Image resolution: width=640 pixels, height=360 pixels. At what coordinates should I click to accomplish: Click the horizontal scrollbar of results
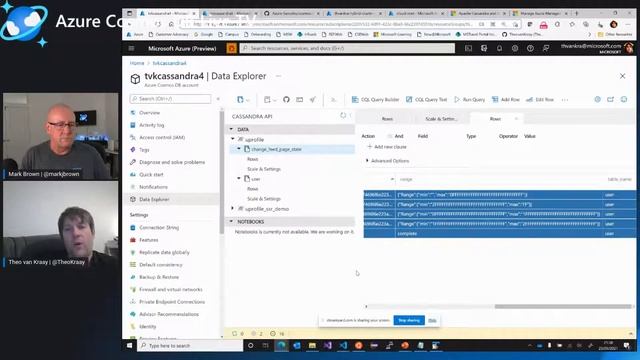point(563,307)
